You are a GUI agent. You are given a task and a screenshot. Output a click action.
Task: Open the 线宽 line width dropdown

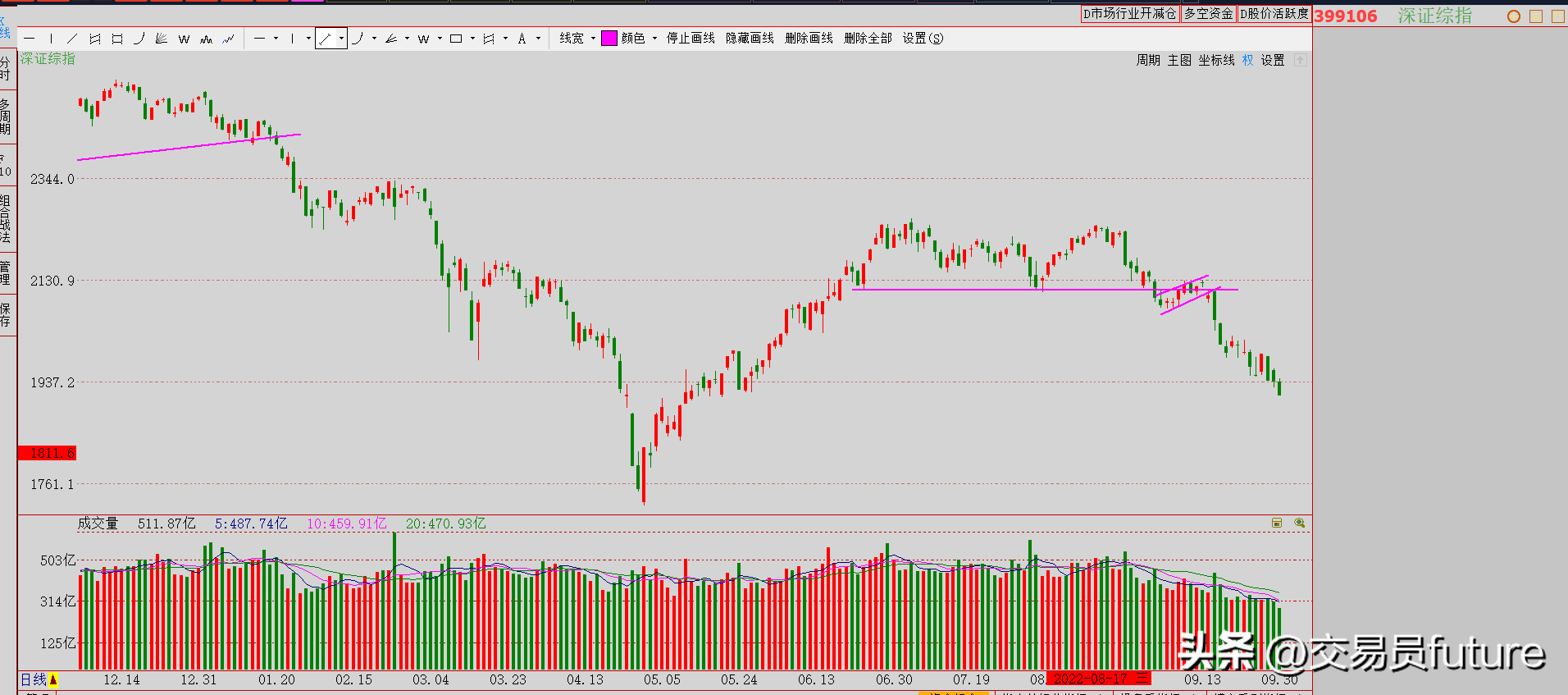577,39
